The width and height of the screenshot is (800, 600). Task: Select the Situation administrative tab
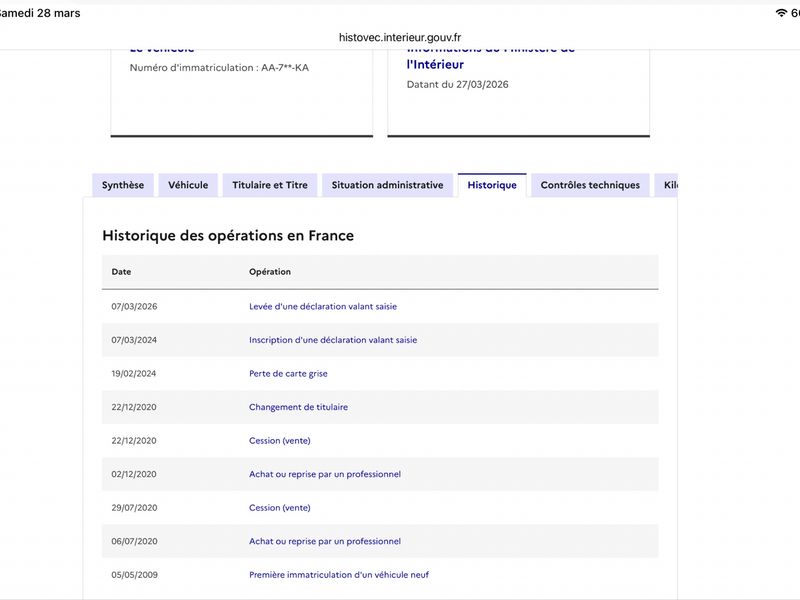click(387, 185)
